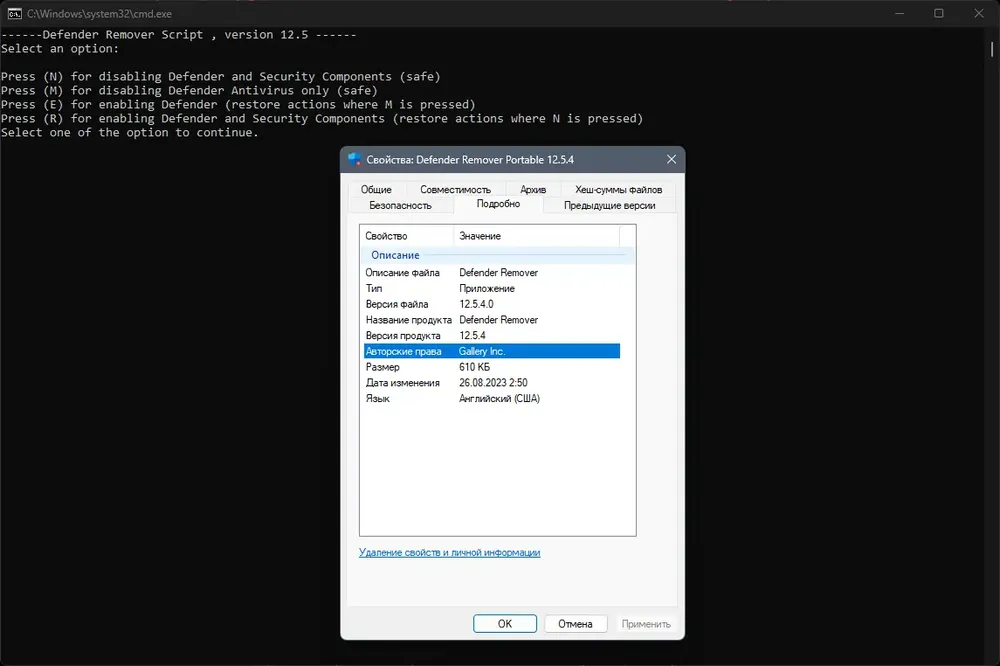Click the 'Defender Remover Script , version 12.5' header line
Screen dimensions: 1000x666
tap(179, 34)
